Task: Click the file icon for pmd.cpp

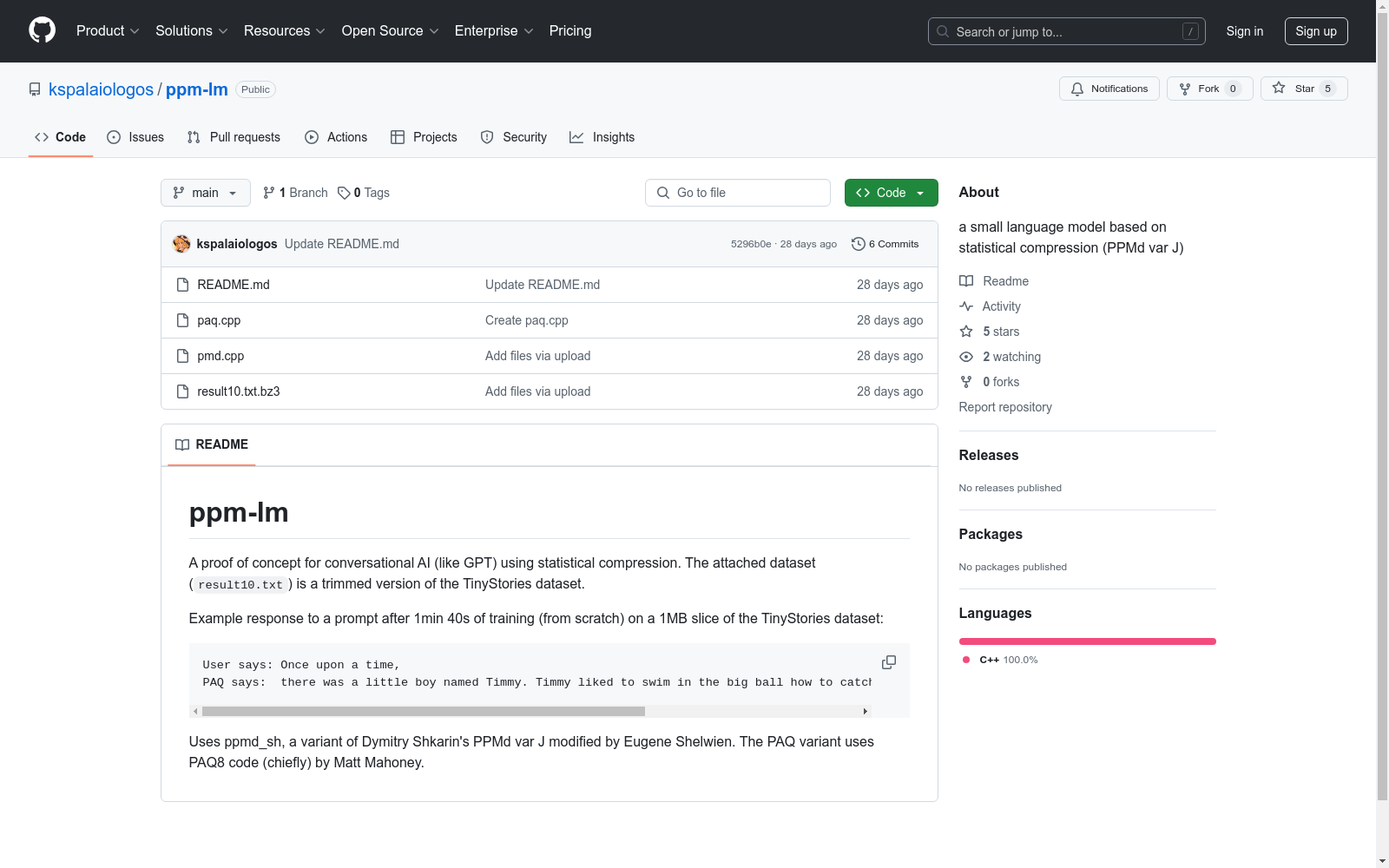Action: [182, 356]
